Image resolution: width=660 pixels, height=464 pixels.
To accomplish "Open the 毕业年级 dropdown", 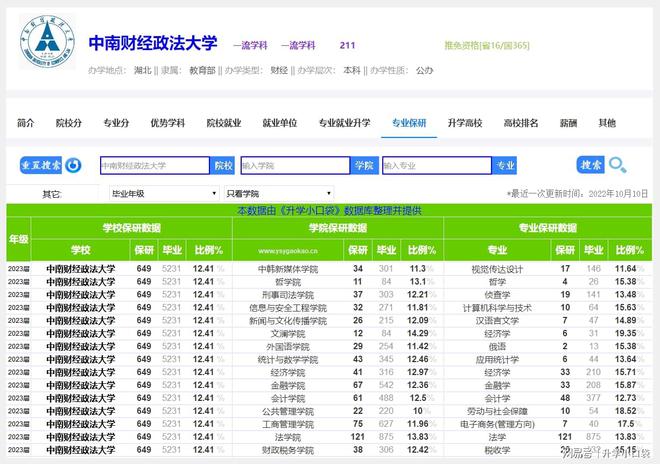I will click(x=164, y=194).
